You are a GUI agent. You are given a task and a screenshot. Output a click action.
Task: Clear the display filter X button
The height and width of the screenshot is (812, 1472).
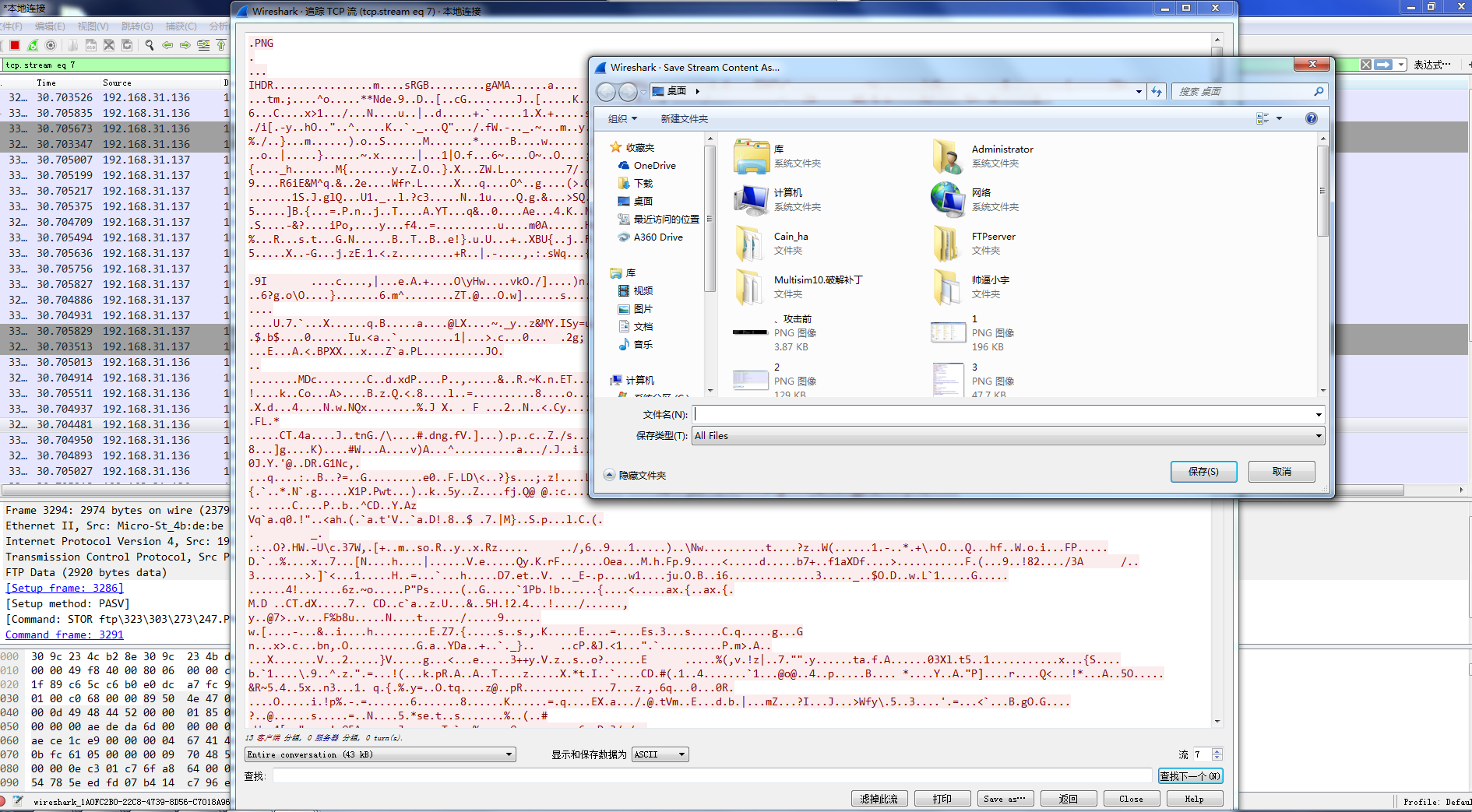point(1366,65)
